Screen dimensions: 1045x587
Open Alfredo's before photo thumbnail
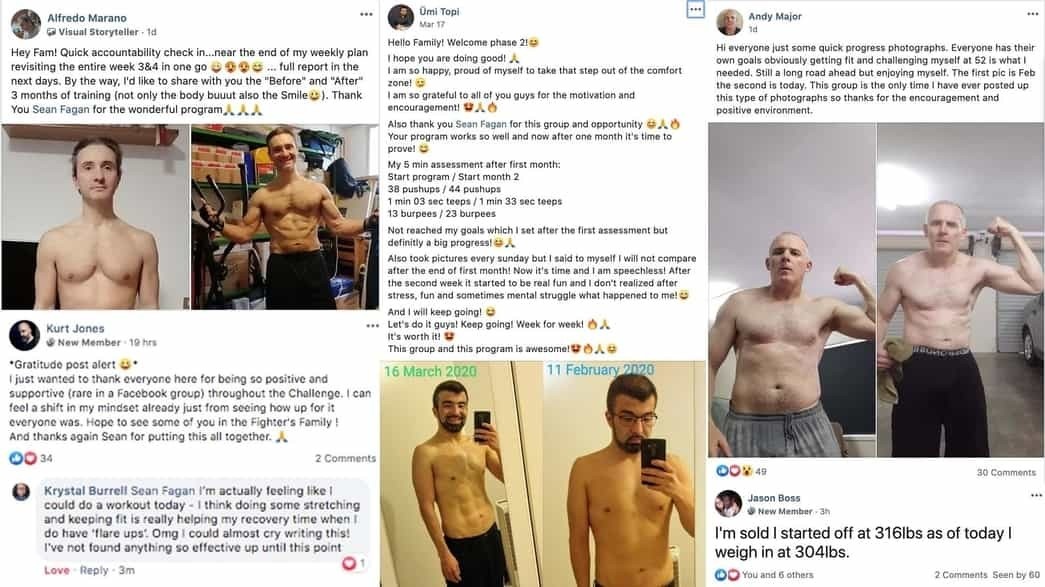pos(95,217)
